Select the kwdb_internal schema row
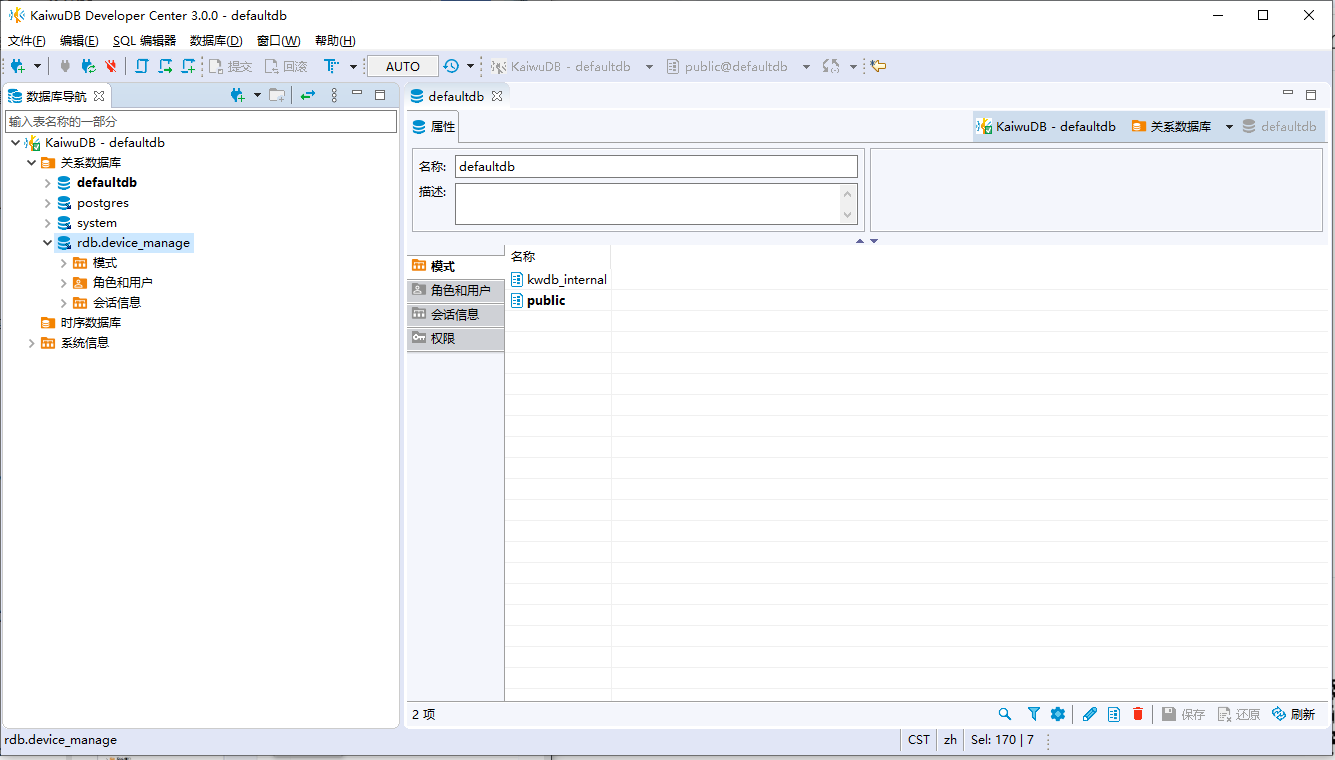 559,280
